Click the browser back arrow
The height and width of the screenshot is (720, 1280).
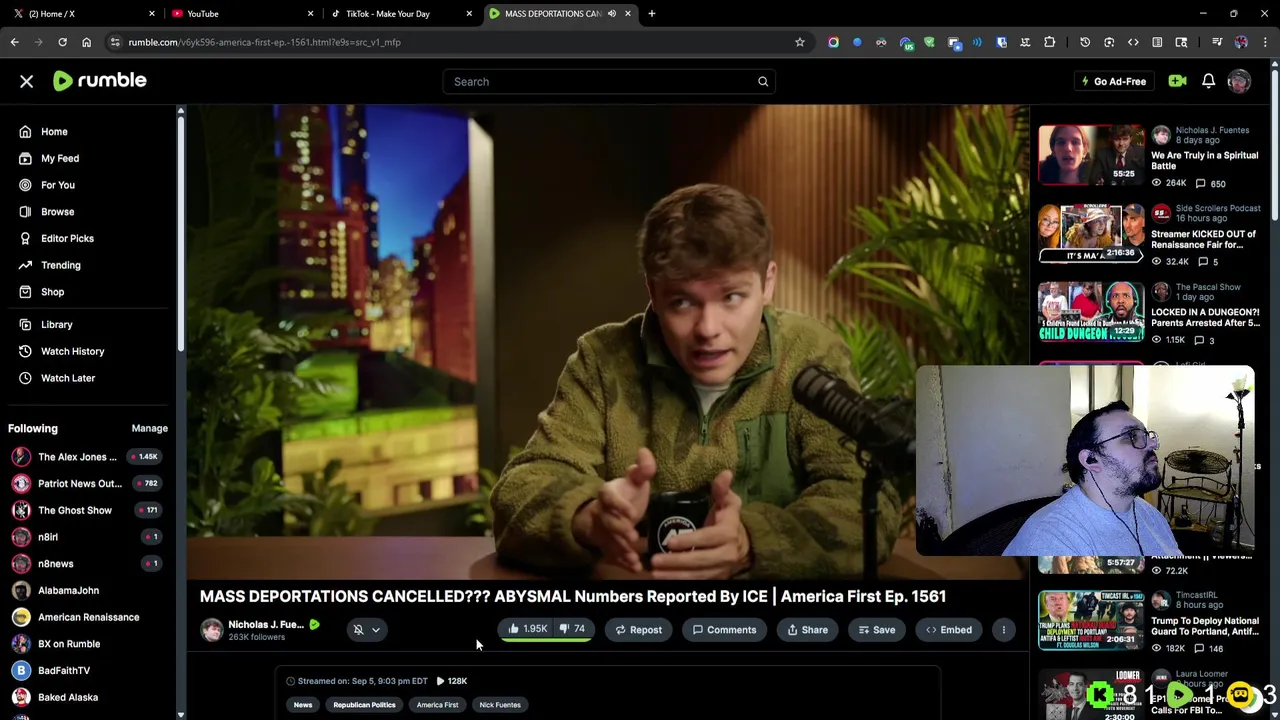click(14, 42)
